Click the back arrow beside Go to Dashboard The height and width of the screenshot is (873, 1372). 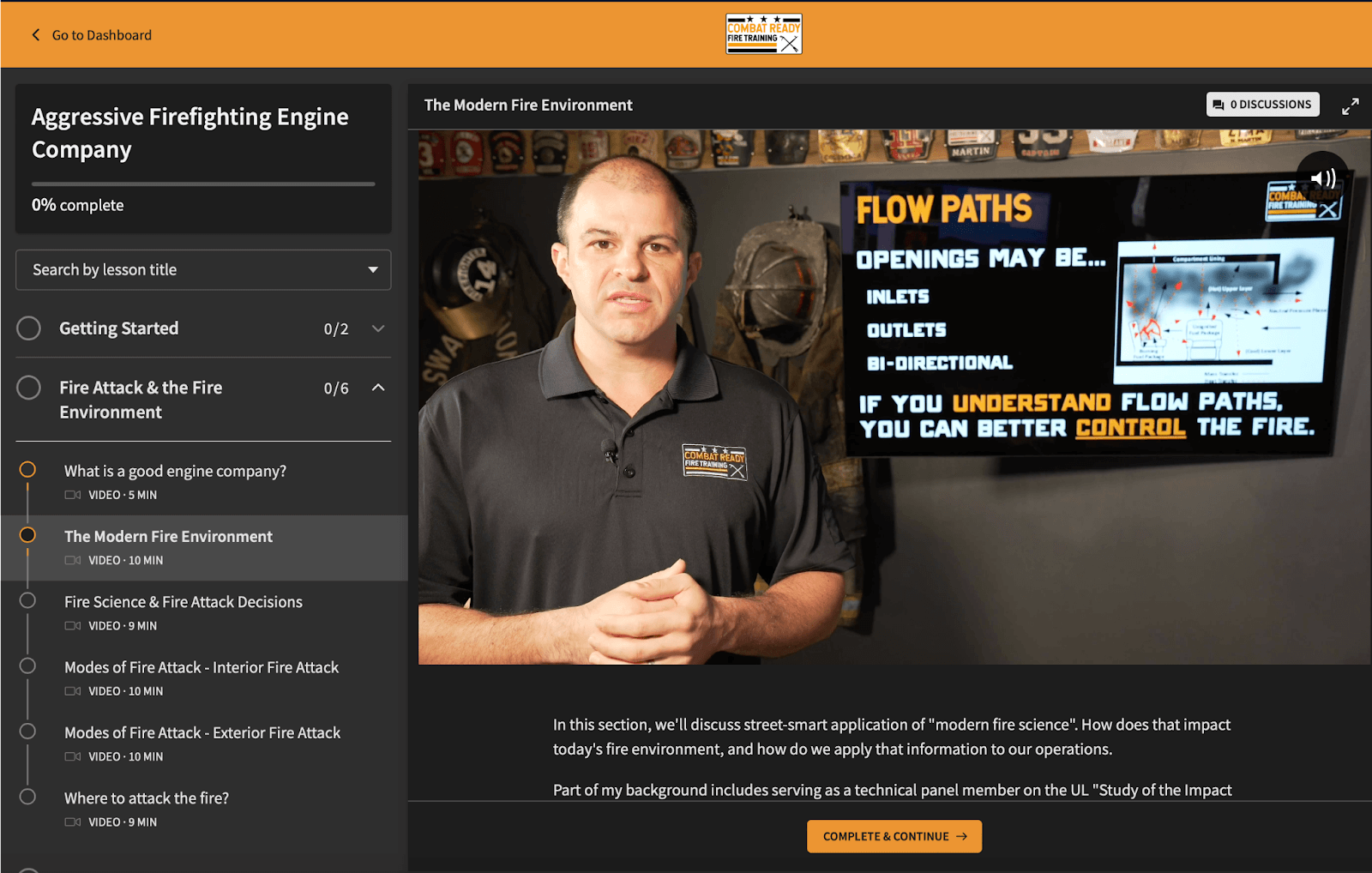point(35,35)
